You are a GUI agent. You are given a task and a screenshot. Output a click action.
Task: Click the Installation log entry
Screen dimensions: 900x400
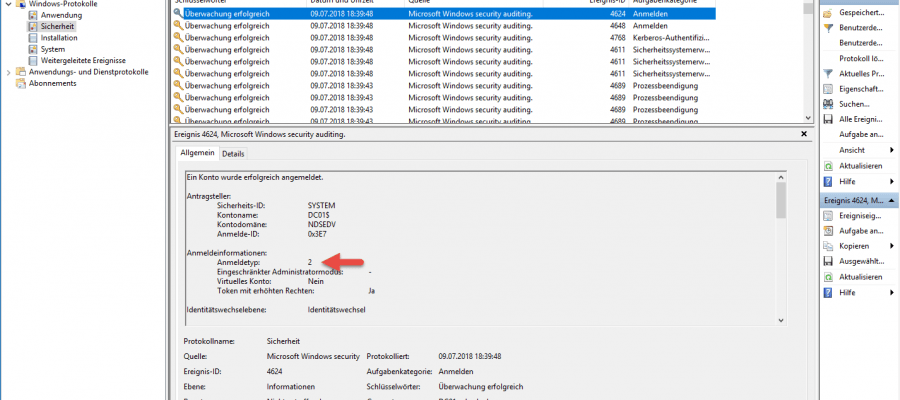point(60,38)
